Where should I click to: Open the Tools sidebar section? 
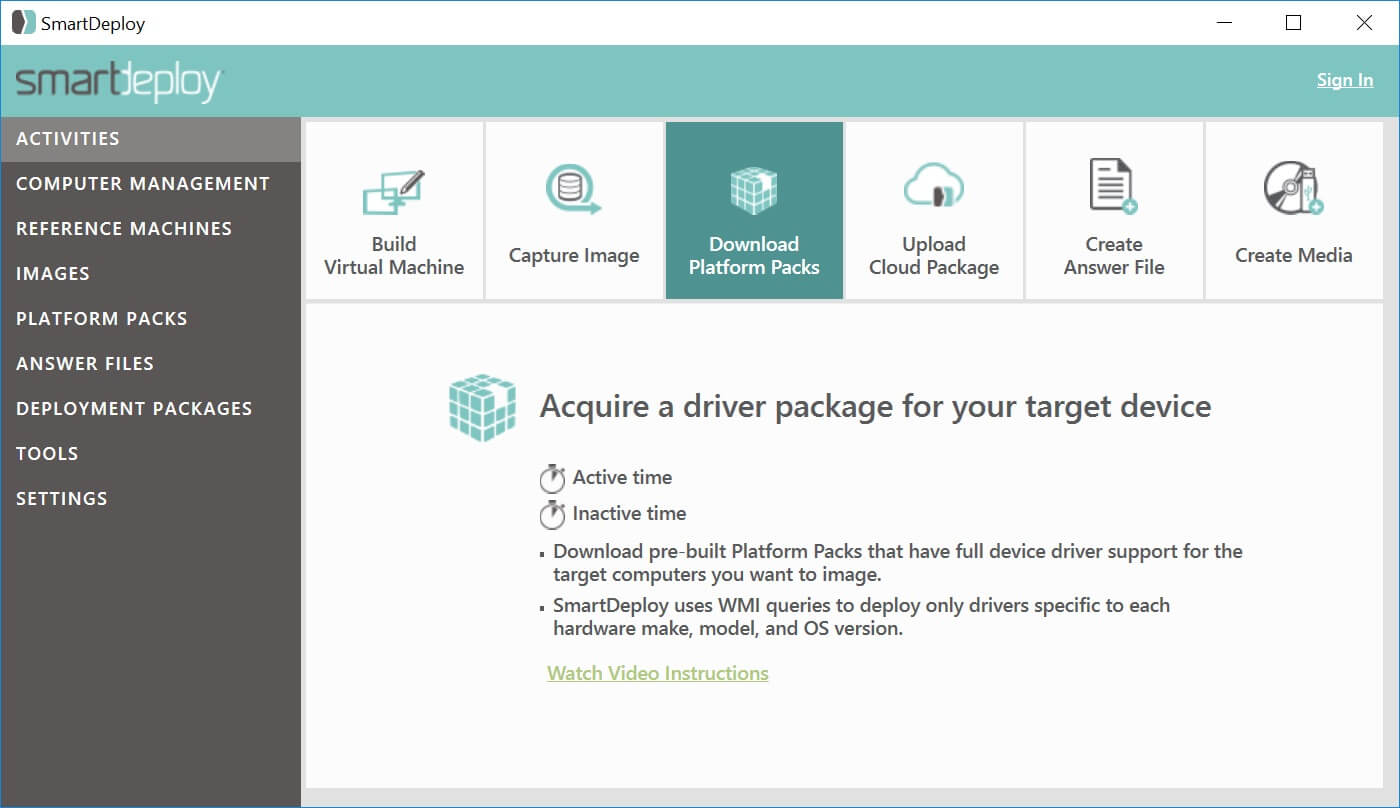coord(47,454)
